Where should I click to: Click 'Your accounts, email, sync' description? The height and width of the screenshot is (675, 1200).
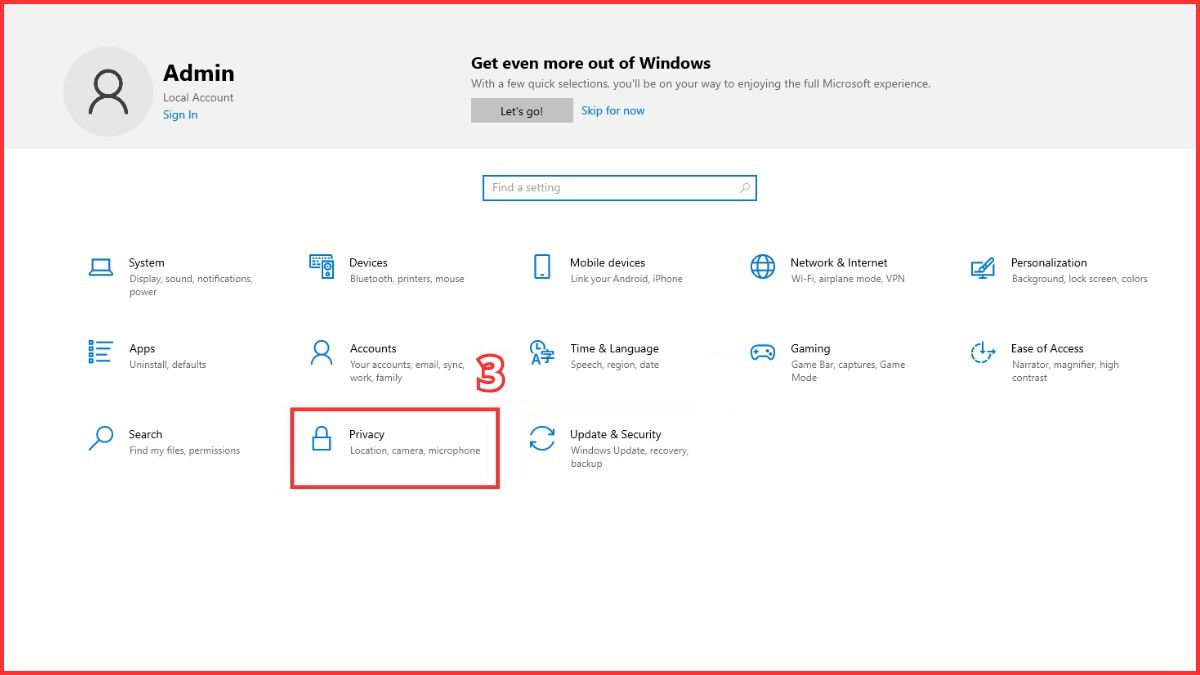[407, 371]
